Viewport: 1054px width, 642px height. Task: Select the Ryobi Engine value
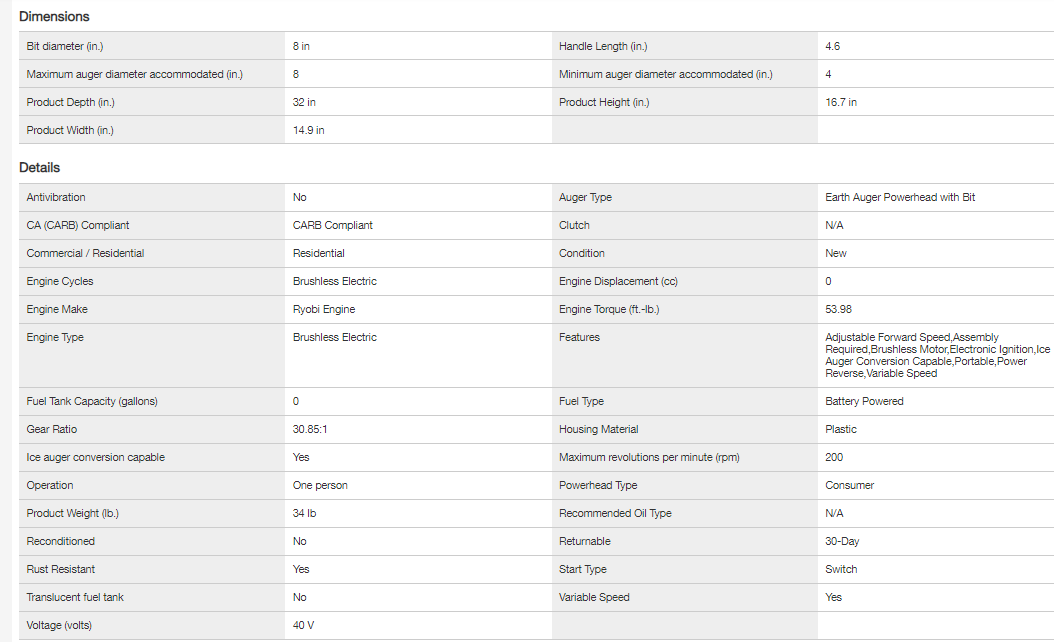[x=324, y=309]
